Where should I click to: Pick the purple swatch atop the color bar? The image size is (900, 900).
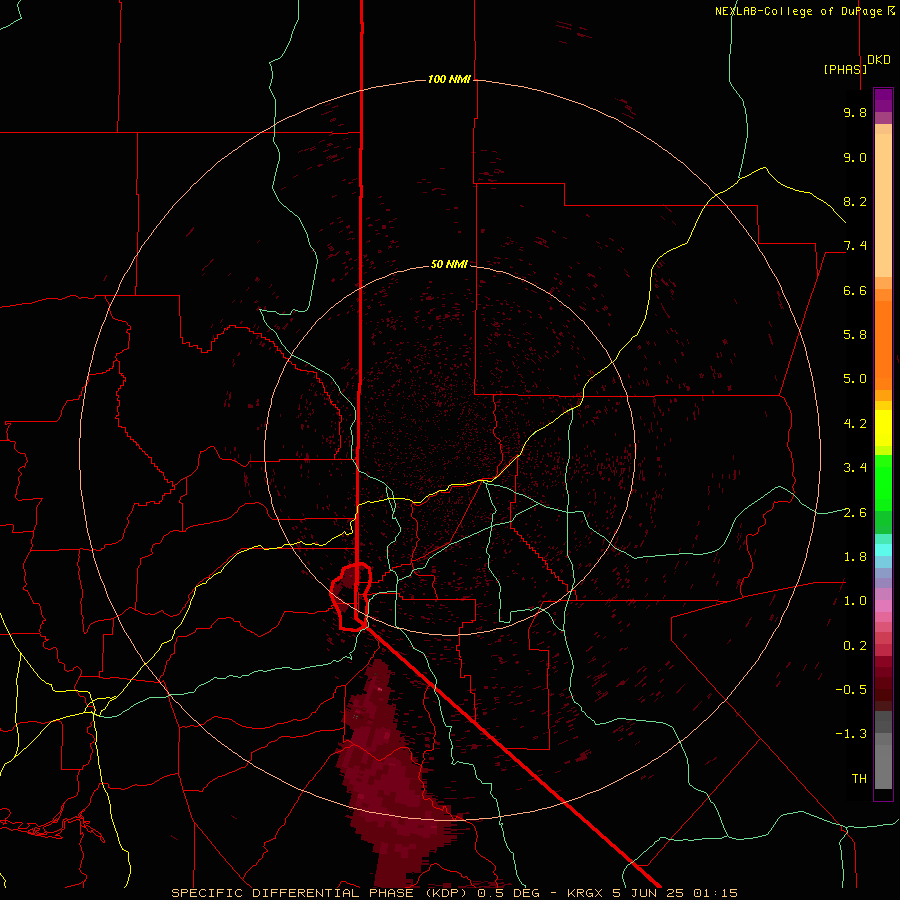click(x=883, y=100)
